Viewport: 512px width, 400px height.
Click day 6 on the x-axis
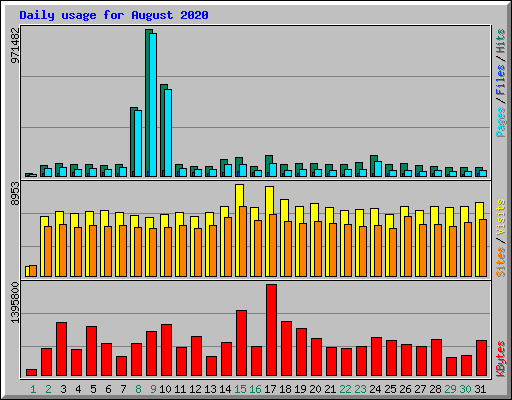tap(108, 389)
